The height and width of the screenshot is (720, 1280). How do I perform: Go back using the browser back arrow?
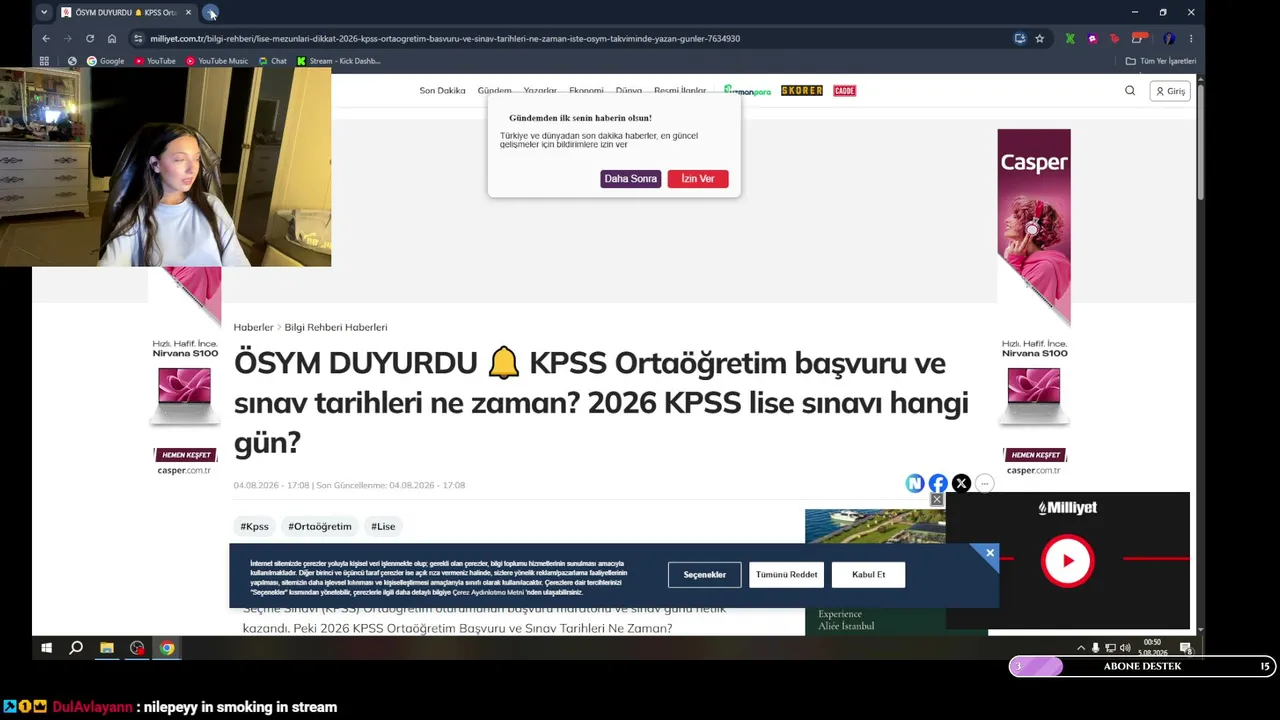pyautogui.click(x=46, y=39)
